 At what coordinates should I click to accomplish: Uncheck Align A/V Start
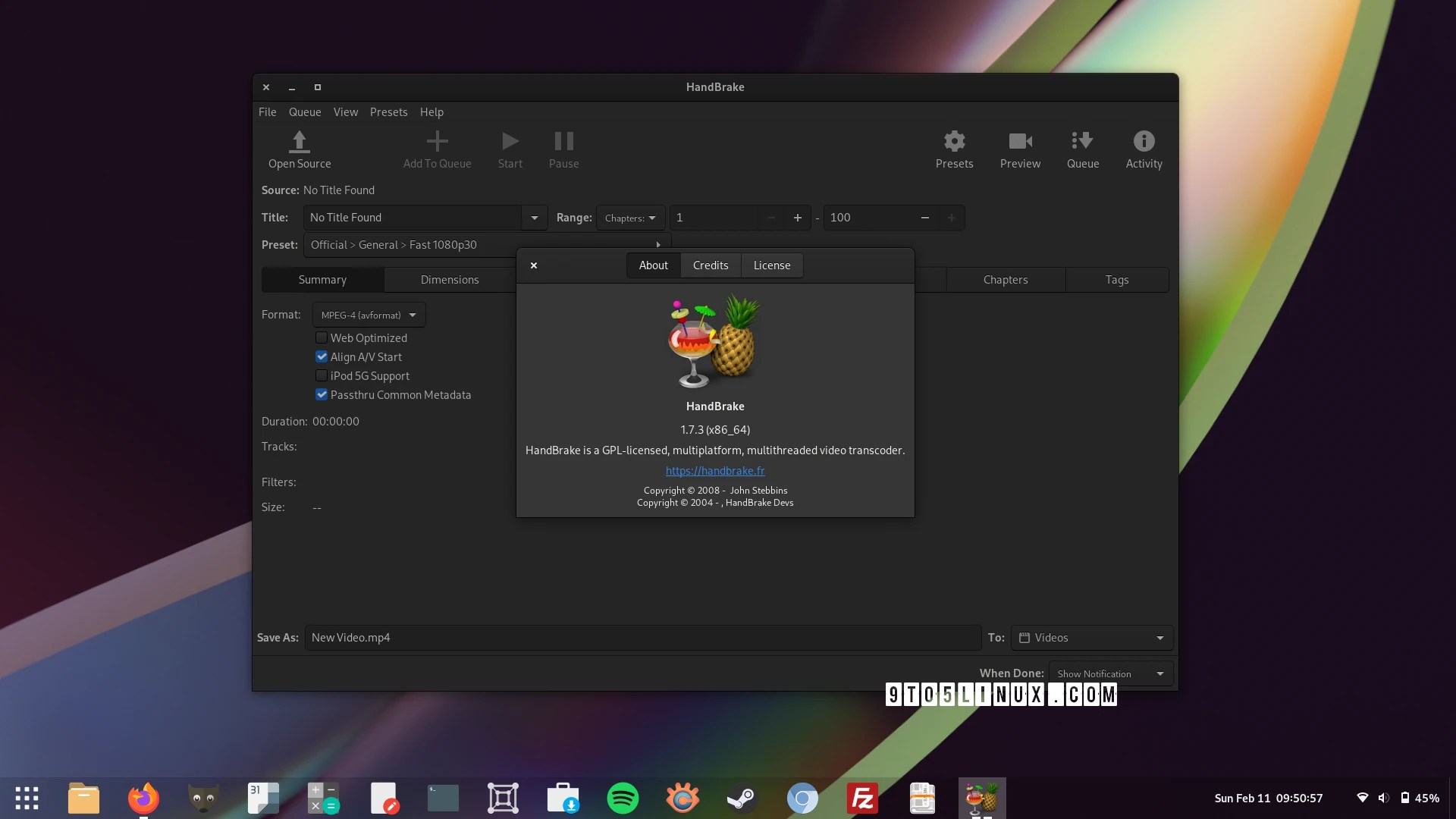point(322,357)
